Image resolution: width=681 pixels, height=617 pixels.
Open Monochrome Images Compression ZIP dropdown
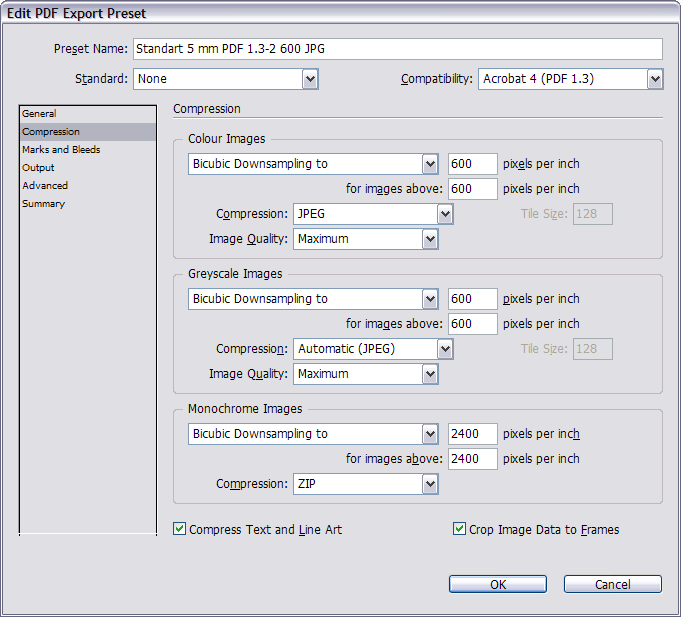[366, 484]
